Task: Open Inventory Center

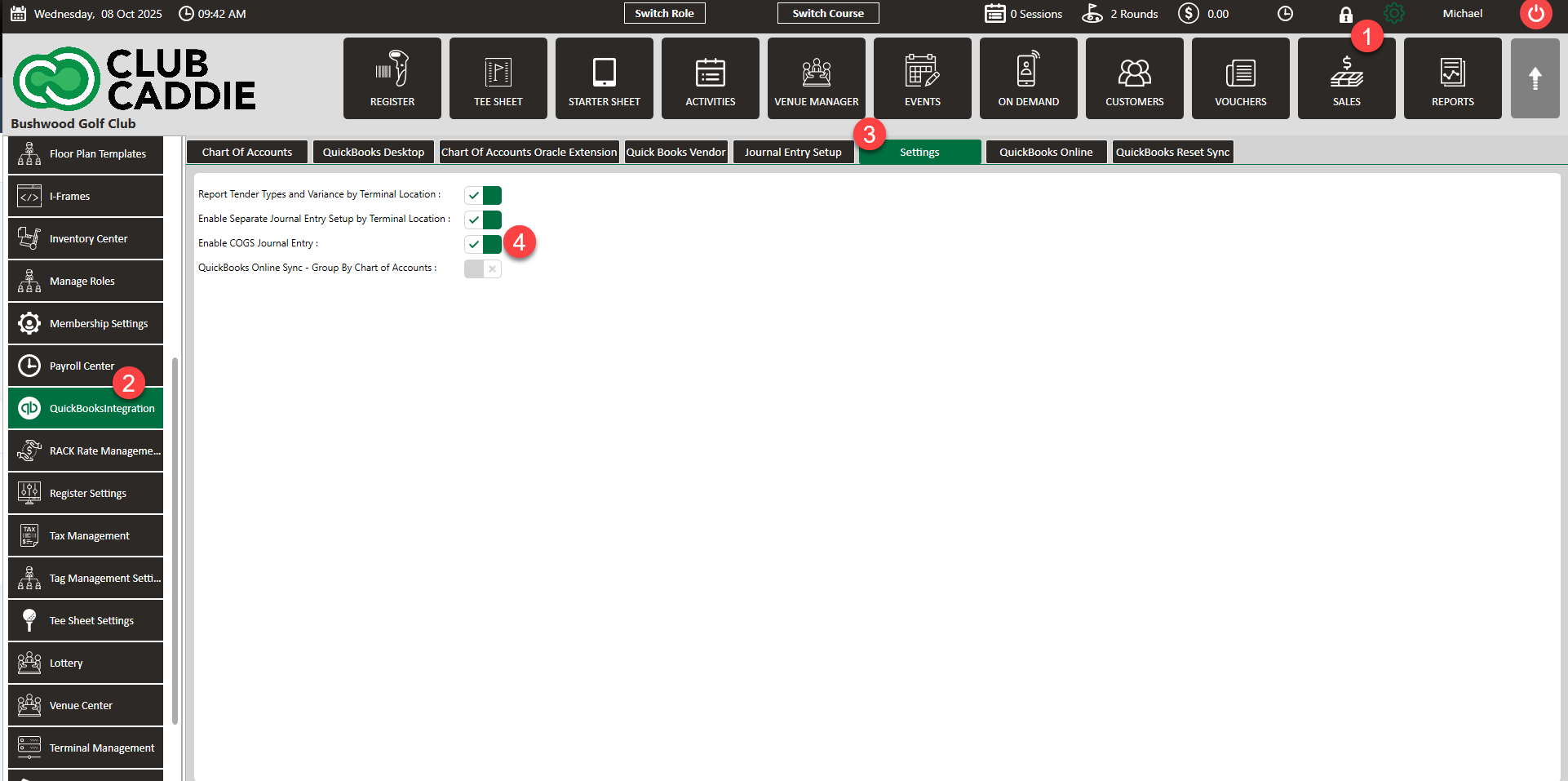Action: [86, 238]
